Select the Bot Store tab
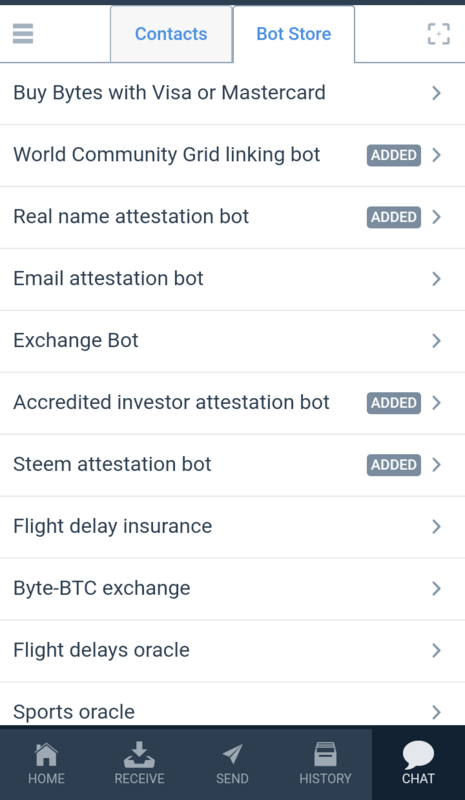 point(293,34)
